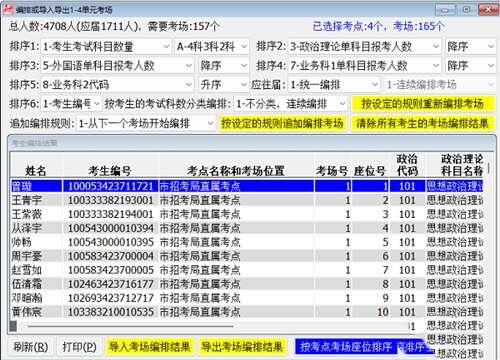Open the 降序 dropdown next to 排序2

pyautogui.click(x=470, y=47)
